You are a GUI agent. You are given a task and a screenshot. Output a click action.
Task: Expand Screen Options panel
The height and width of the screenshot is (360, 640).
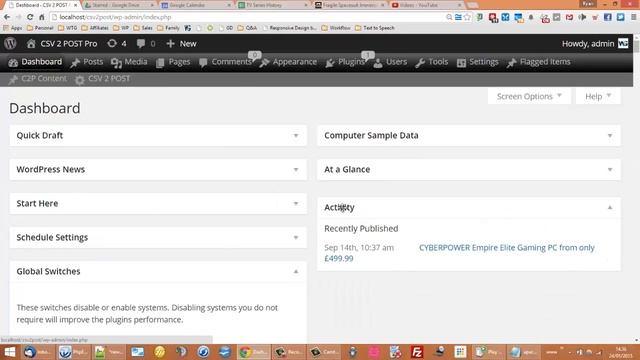pyautogui.click(x=529, y=96)
